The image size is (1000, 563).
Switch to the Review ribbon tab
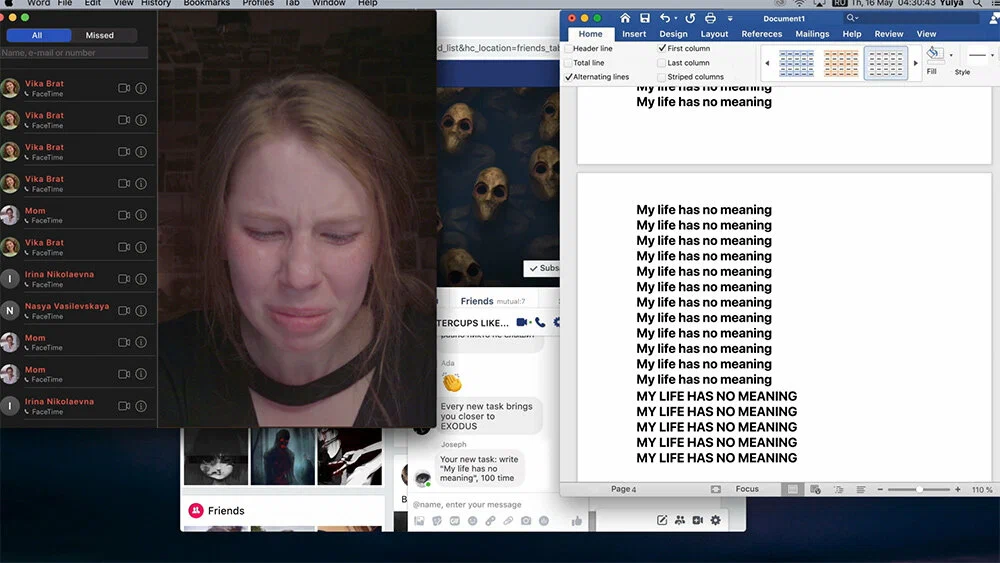[x=888, y=34]
